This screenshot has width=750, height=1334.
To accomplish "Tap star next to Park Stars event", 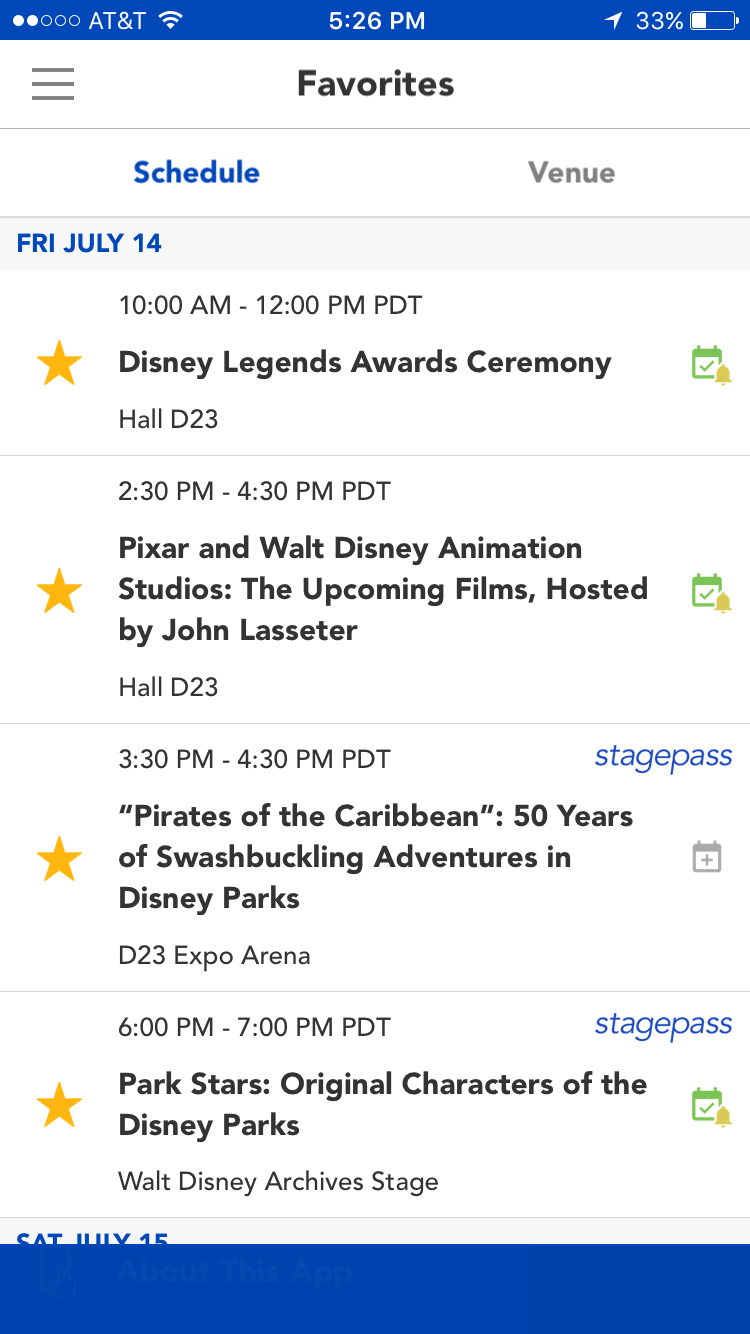I will (59, 1105).
